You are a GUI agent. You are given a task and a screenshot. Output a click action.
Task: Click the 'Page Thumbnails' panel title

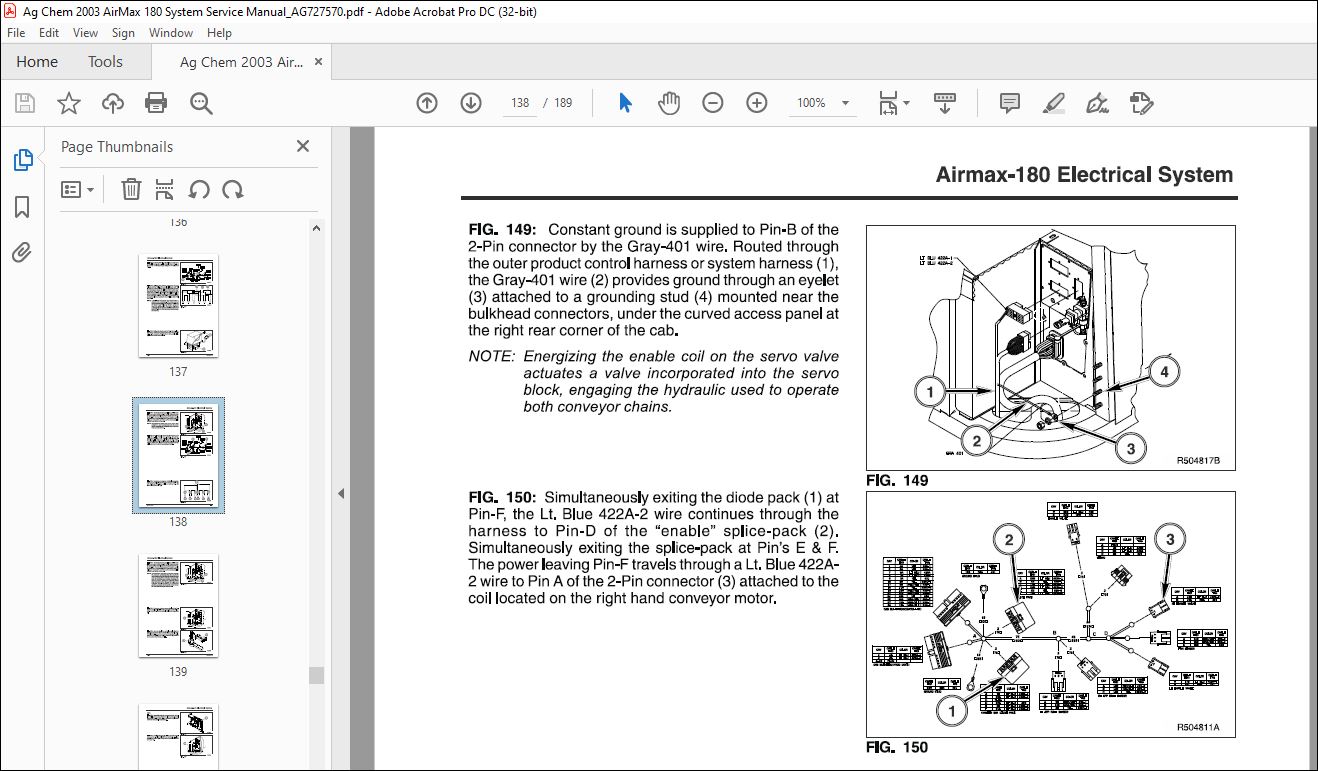pos(117,147)
